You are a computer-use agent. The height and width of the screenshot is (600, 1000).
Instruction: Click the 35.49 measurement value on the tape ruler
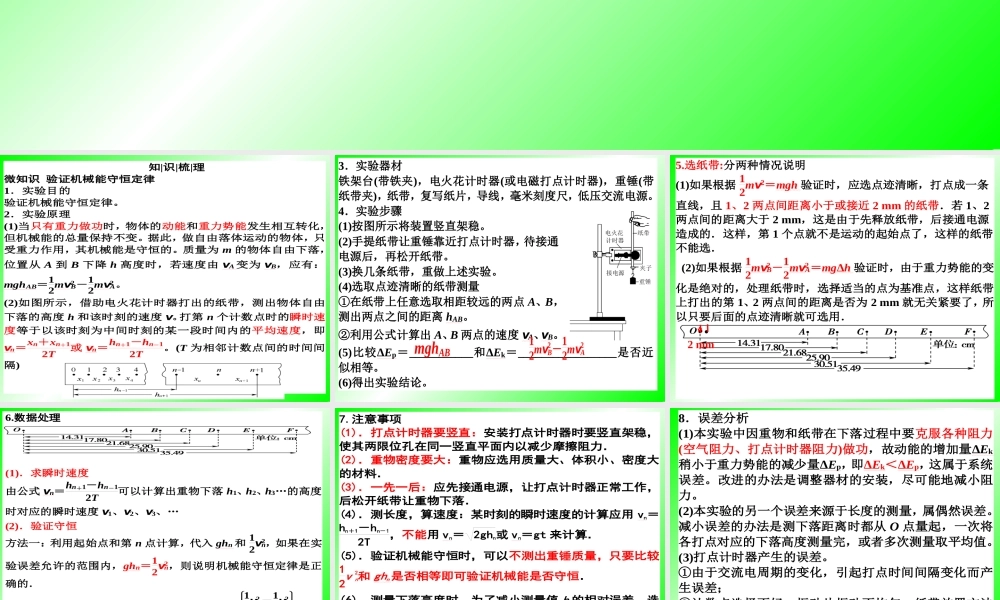coord(848,368)
